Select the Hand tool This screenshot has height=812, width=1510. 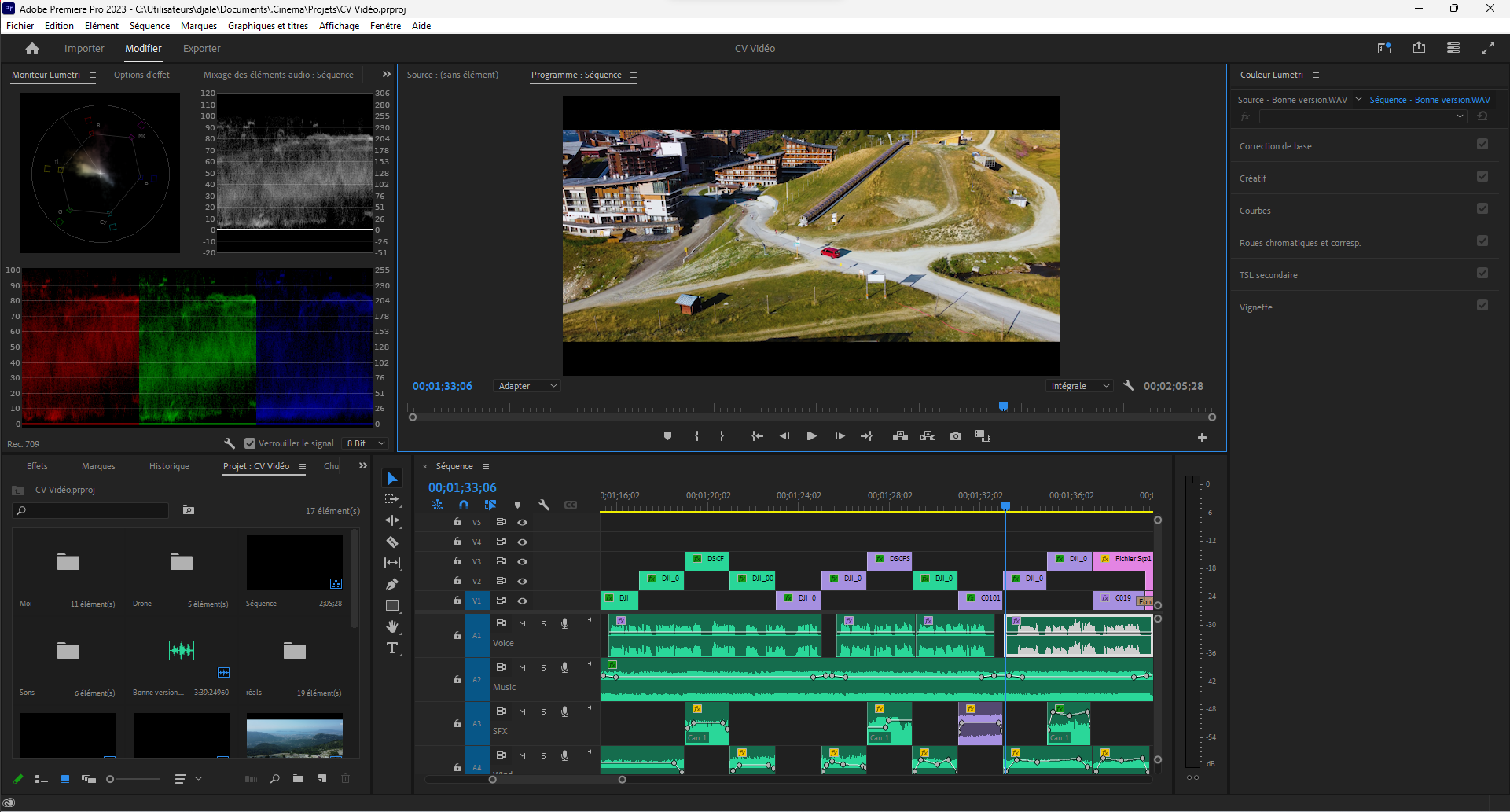coord(392,626)
